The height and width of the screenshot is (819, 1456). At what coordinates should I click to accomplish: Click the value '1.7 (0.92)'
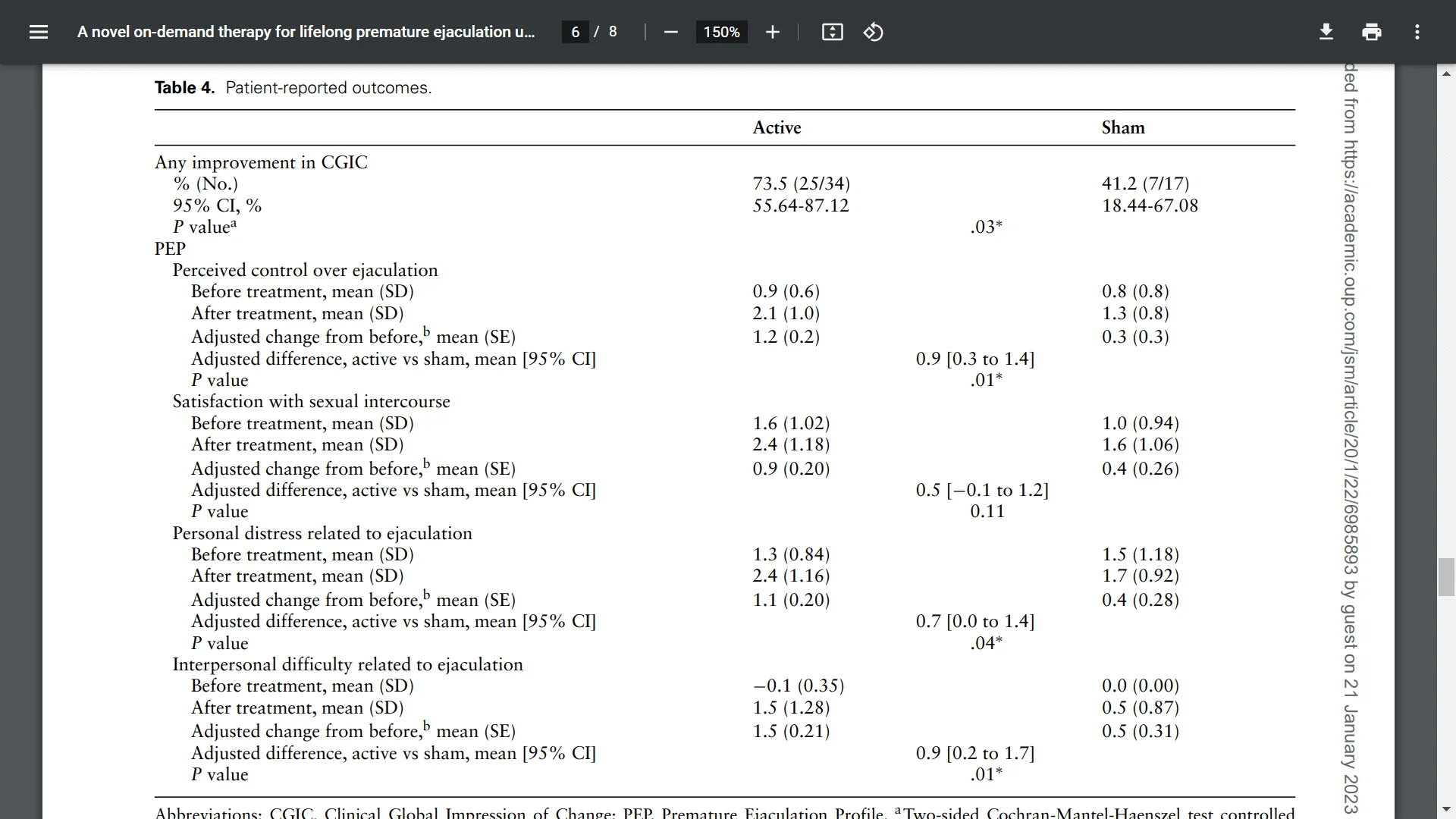point(1141,576)
